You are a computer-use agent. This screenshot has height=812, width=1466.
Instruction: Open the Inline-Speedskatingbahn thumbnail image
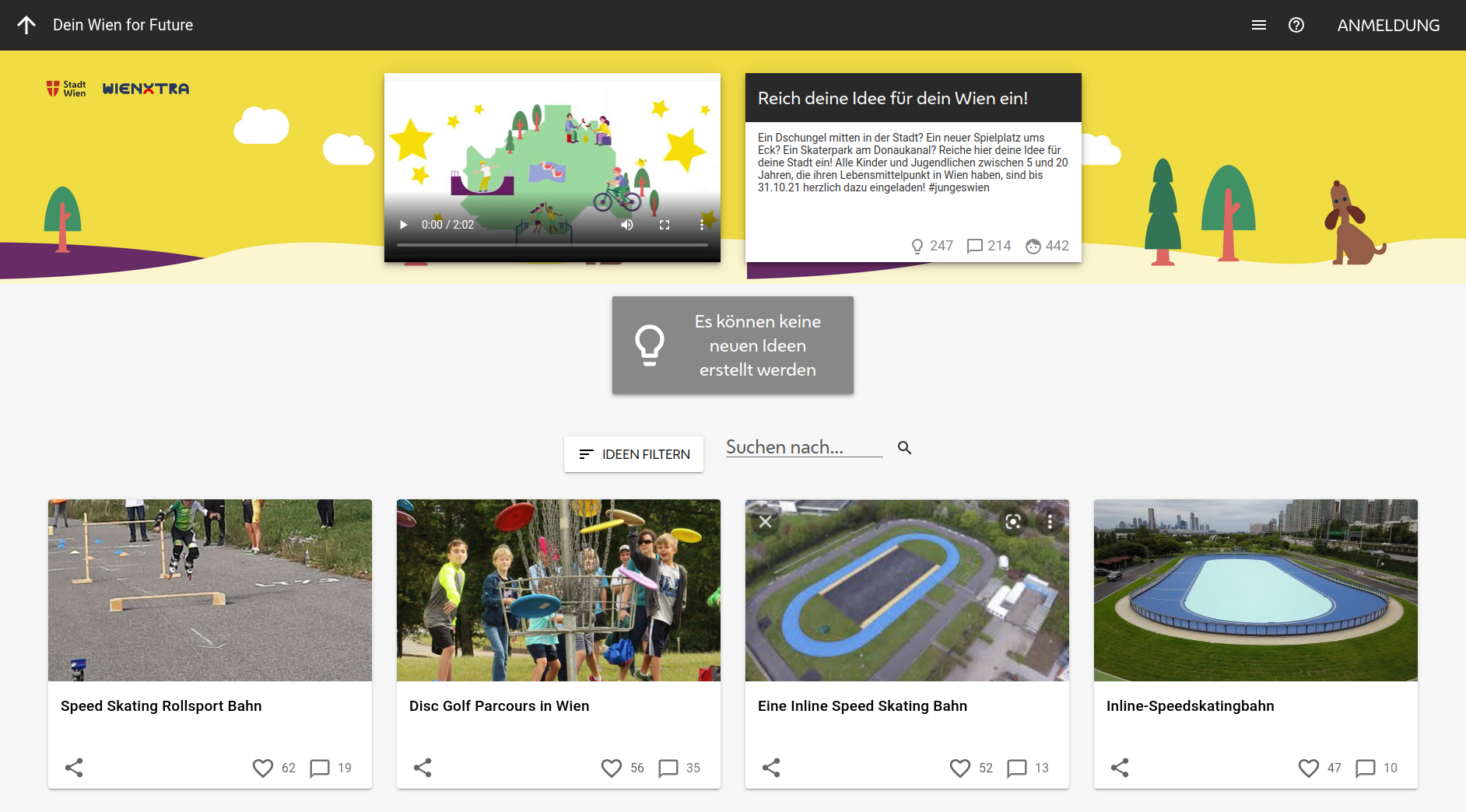[x=1255, y=590]
